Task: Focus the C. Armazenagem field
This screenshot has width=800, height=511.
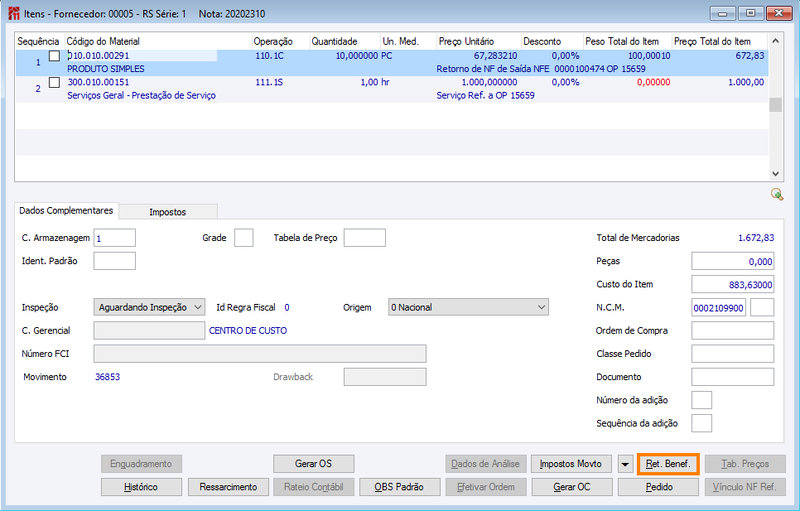Action: click(114, 238)
